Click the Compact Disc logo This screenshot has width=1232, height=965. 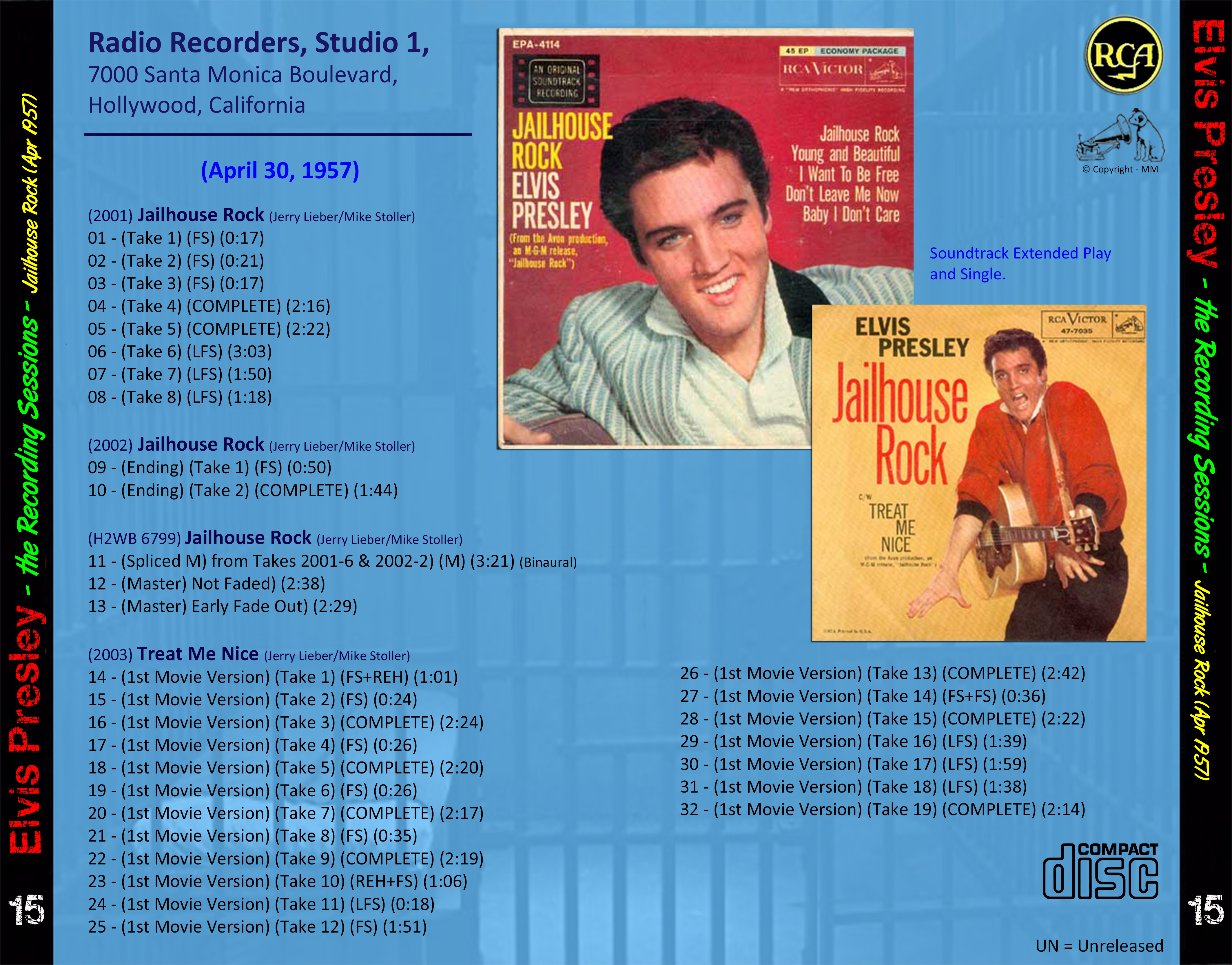(1100, 871)
